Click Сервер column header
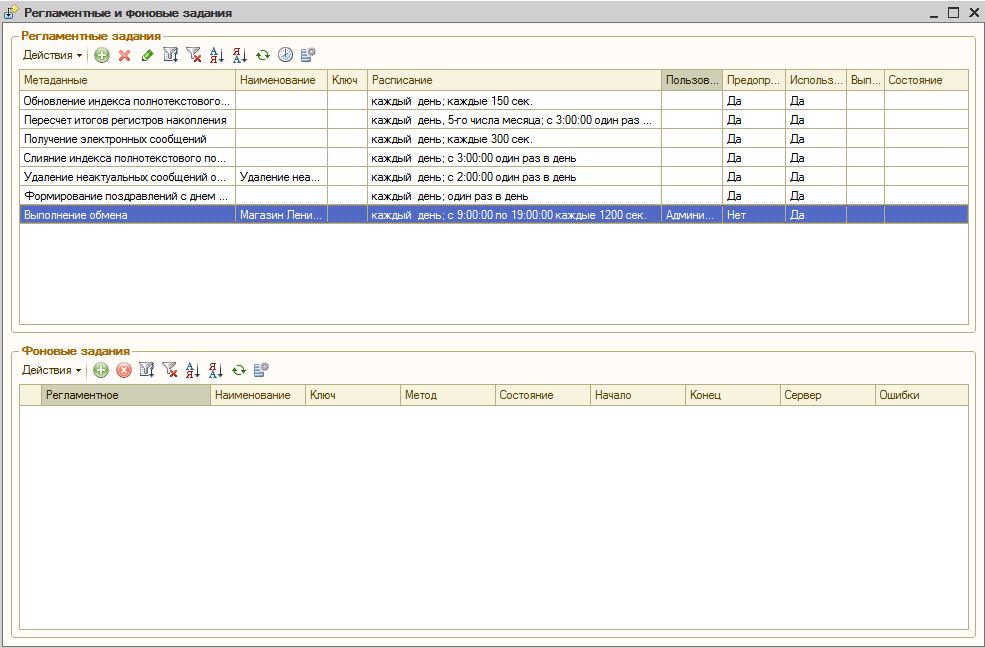This screenshot has width=985, height=648. [827, 396]
